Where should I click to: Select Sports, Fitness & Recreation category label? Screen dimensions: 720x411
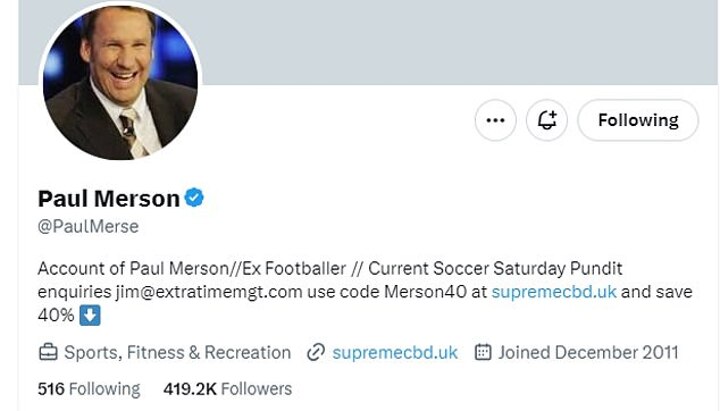tap(177, 352)
